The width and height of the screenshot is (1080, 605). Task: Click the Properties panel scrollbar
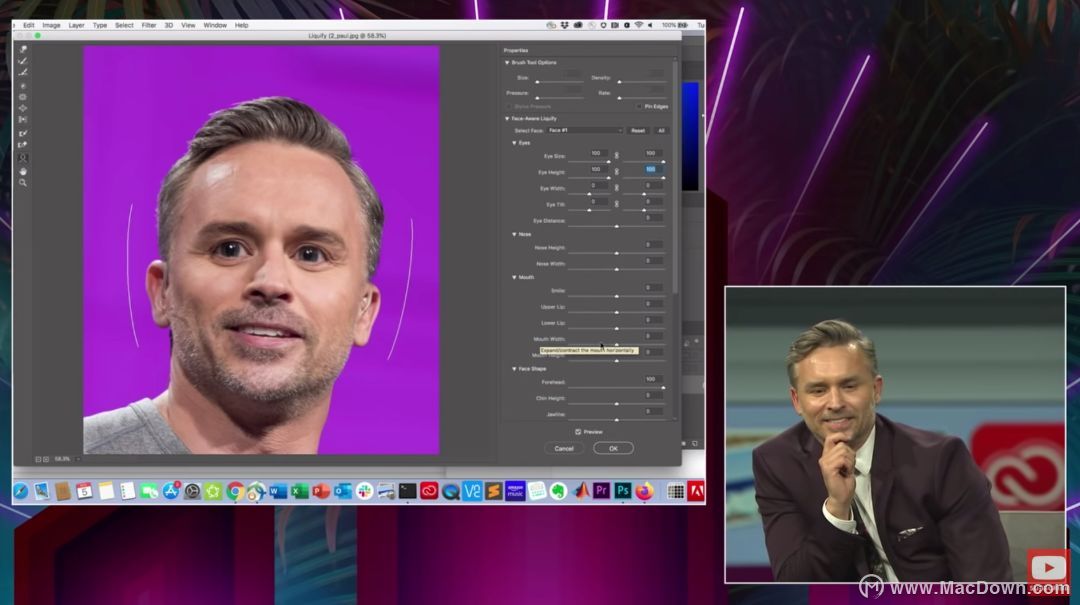(x=675, y=176)
